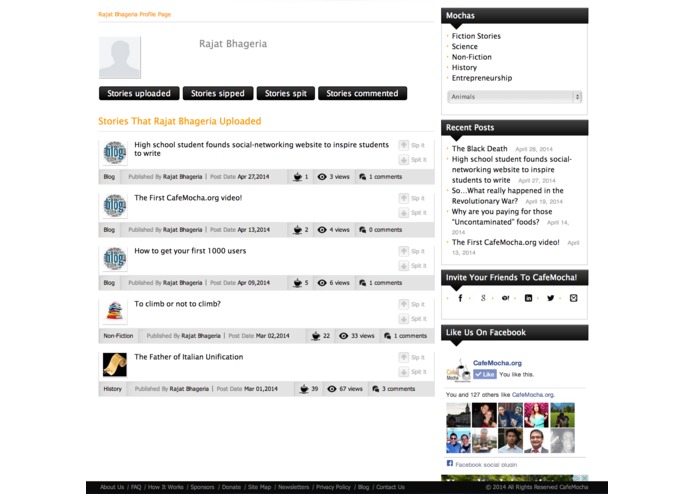695x494 pixels.
Task: Spit 'How to get your first 1000 users'
Action: click(x=412, y=266)
